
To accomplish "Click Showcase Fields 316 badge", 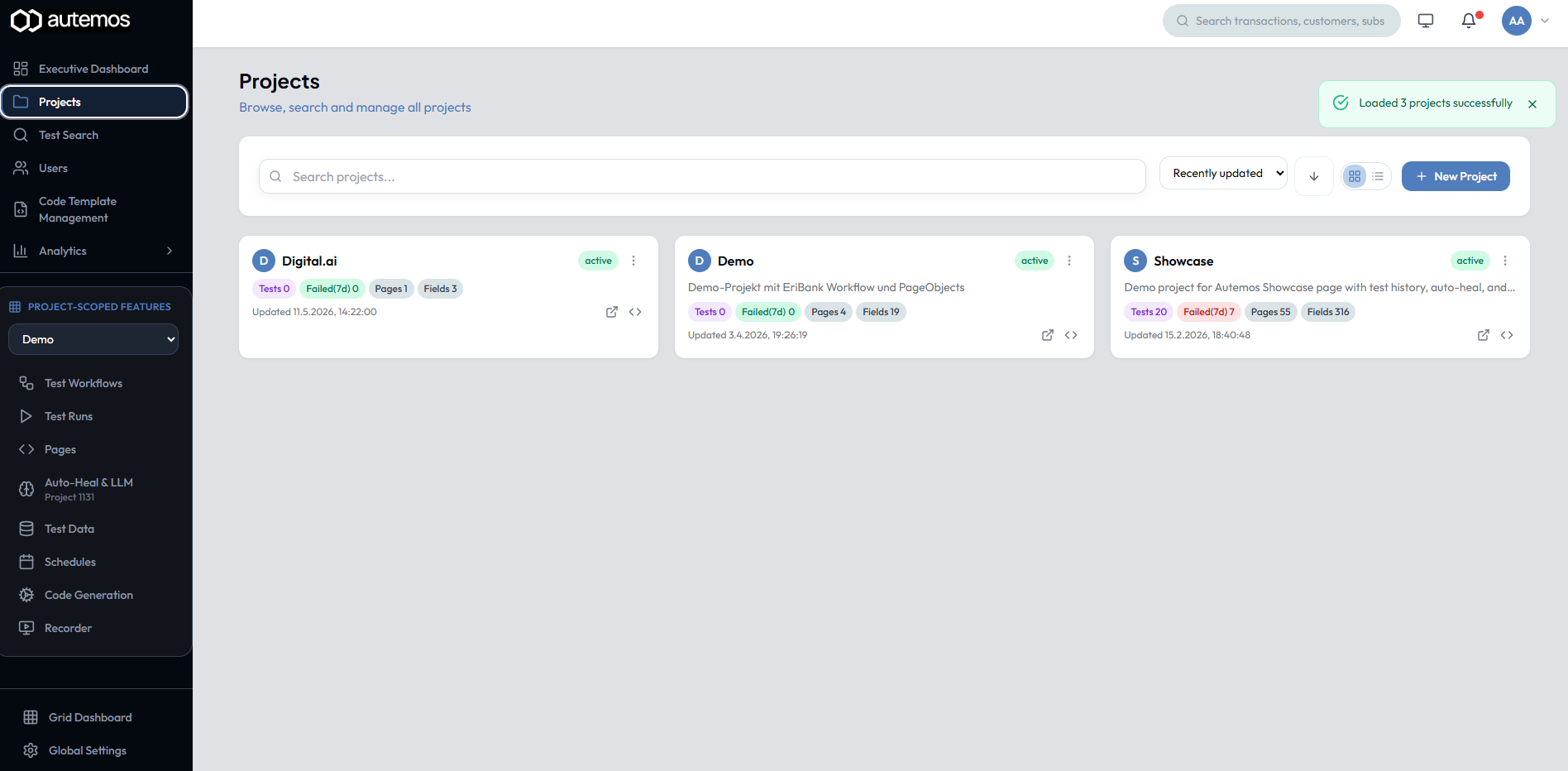I will [x=1328, y=312].
